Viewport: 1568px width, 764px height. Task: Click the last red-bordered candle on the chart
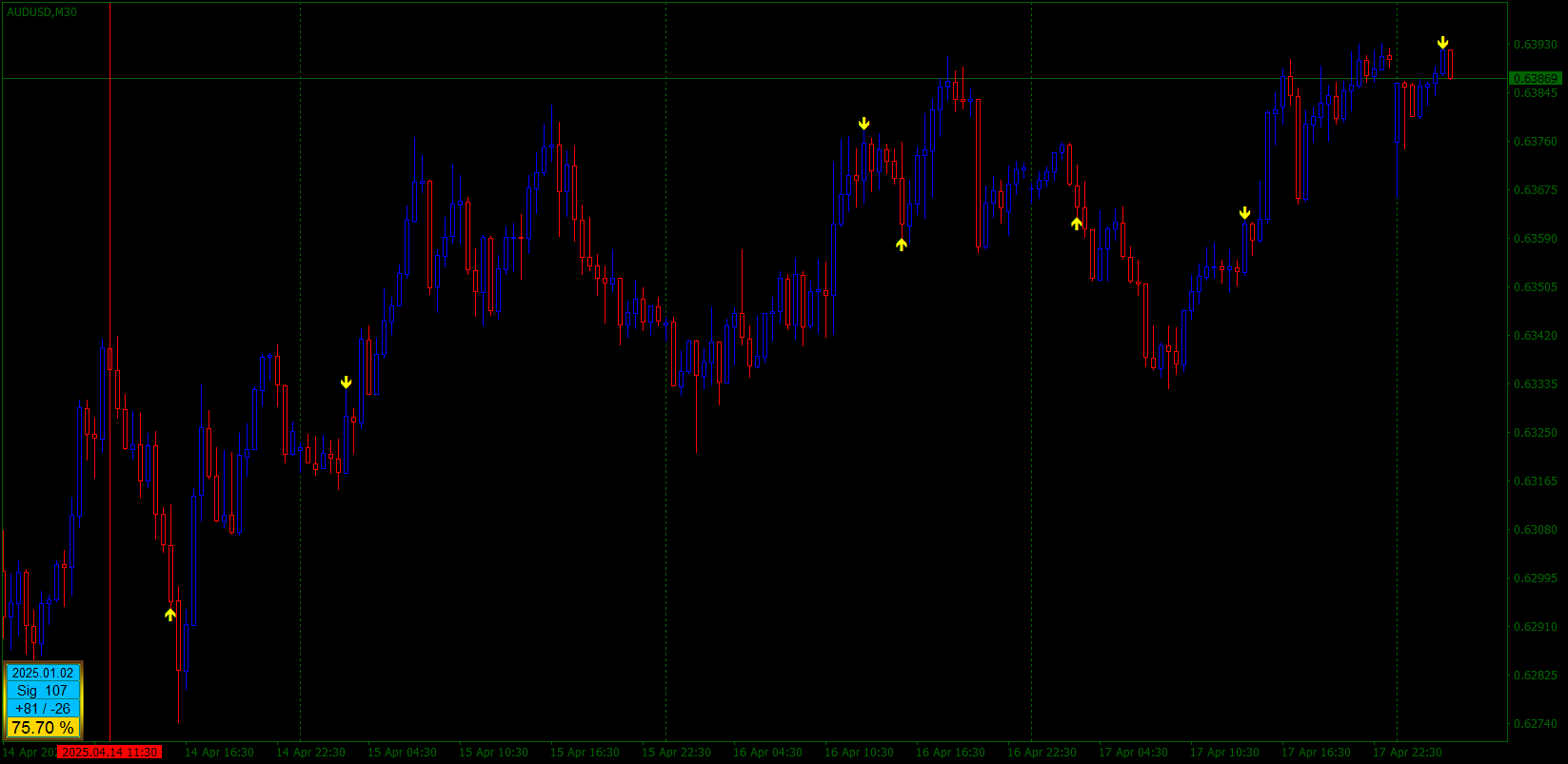coord(1450,64)
